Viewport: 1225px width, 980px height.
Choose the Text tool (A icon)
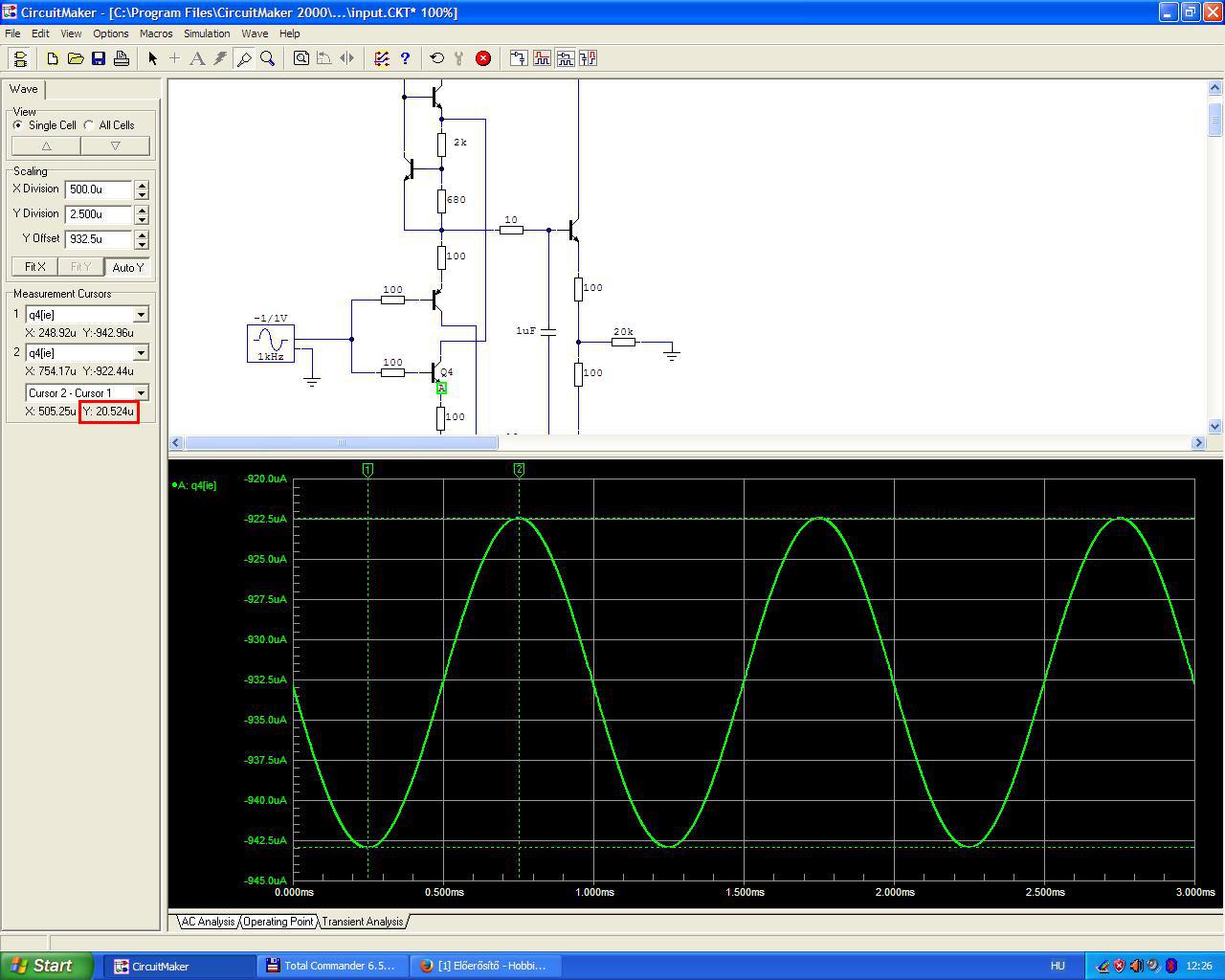tap(197, 58)
